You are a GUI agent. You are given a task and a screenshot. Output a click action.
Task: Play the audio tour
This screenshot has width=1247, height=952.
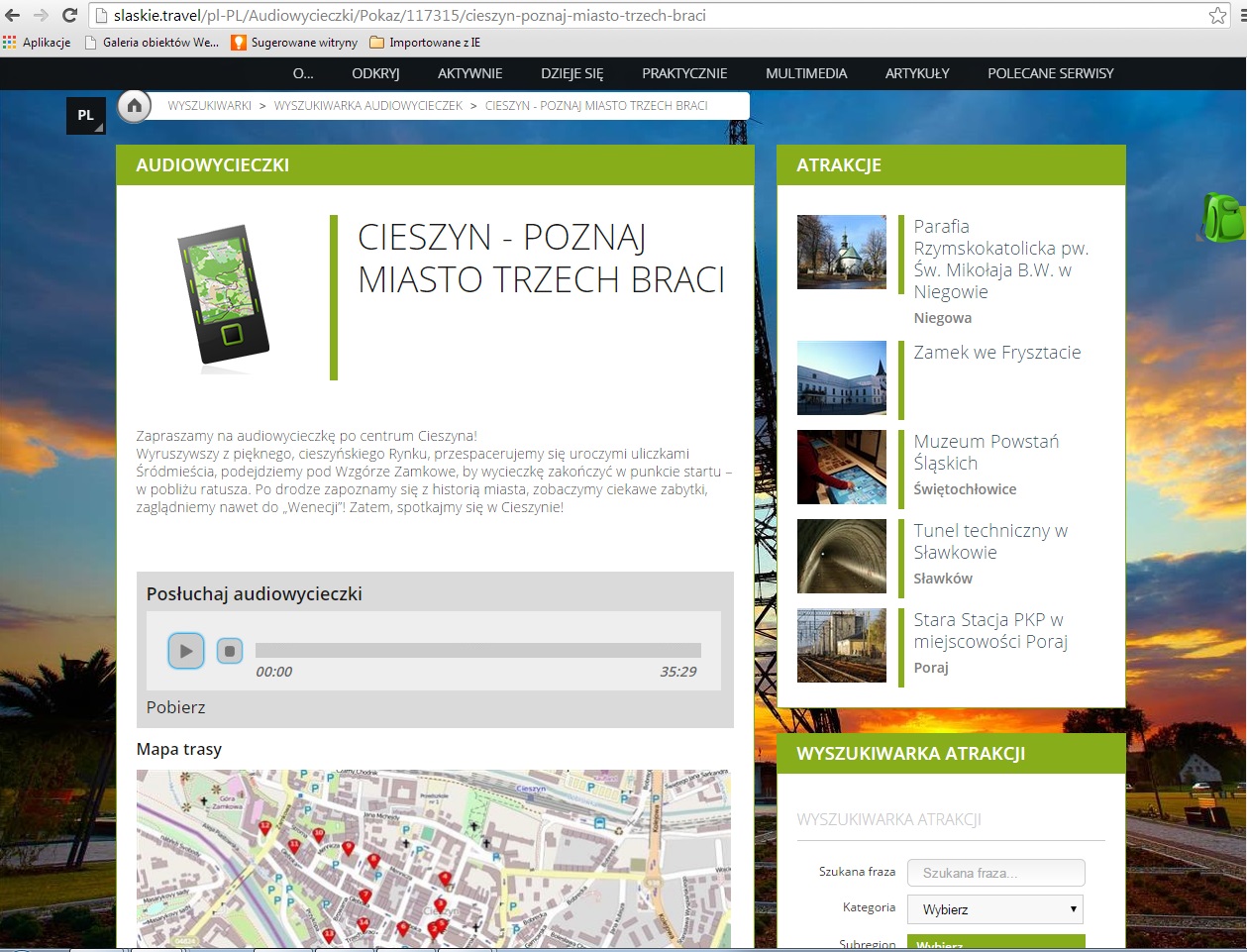[186, 651]
